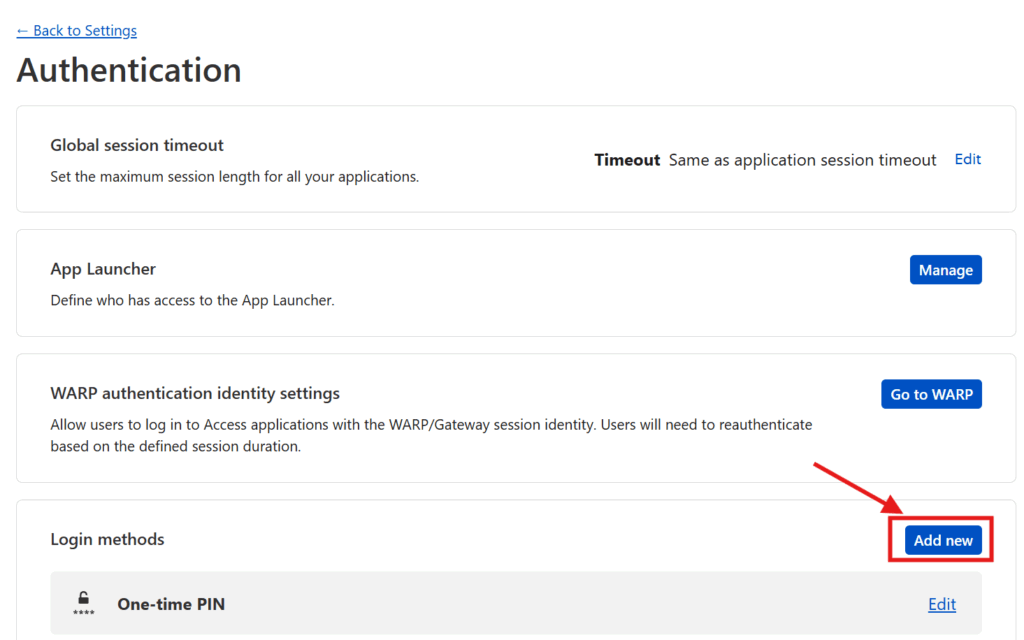Click 'Define who has access' description
The image size is (1024, 640).
[192, 300]
